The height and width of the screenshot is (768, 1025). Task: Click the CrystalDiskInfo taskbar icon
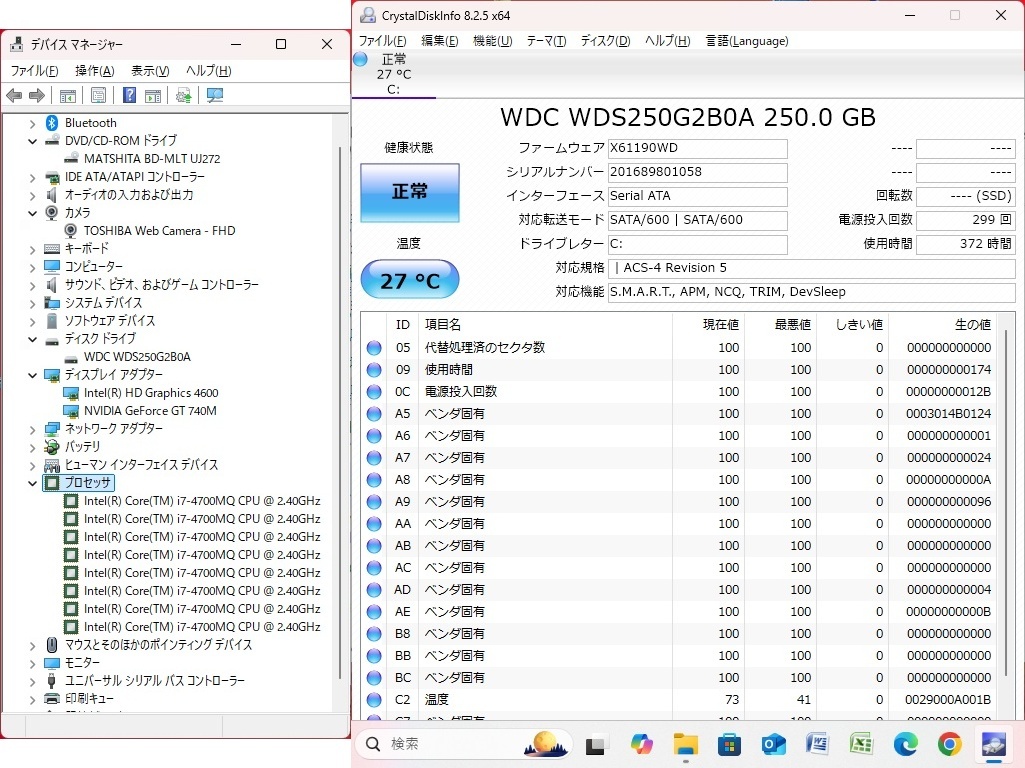(x=994, y=744)
